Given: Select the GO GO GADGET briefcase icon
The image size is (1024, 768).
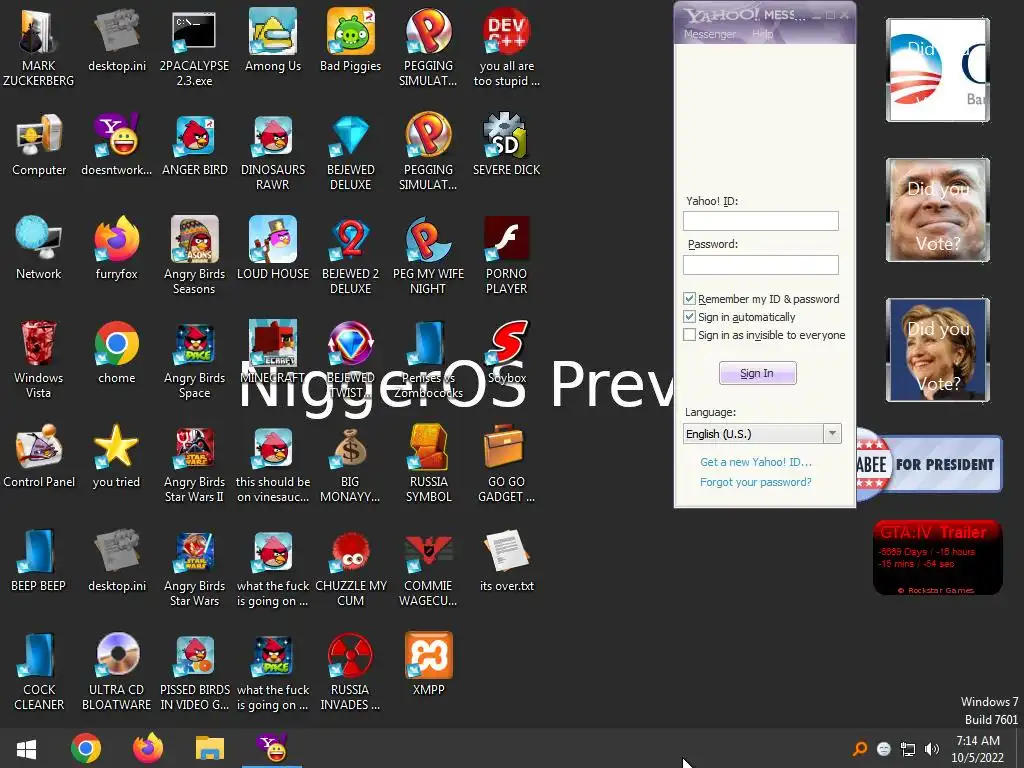Looking at the screenshot, I should [506, 464].
